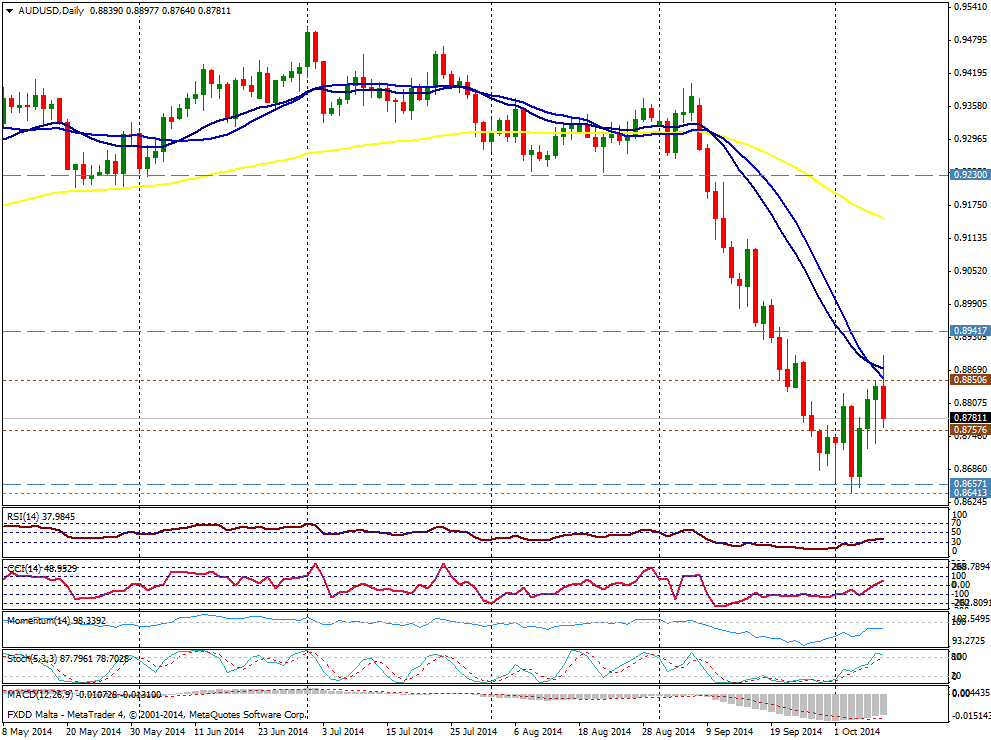The image size is (991, 740).
Task: Select the 8 May 2014 date label
Action: tap(28, 732)
